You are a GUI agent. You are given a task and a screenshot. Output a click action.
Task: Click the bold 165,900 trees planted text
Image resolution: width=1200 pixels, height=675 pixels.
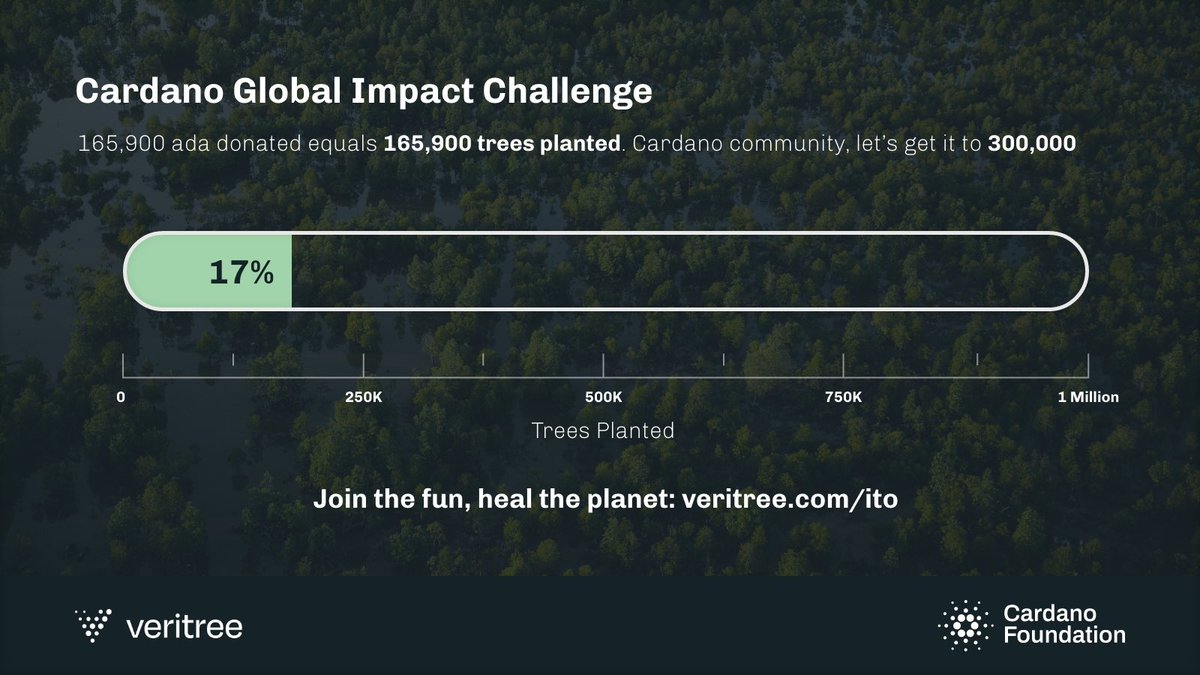pos(502,143)
